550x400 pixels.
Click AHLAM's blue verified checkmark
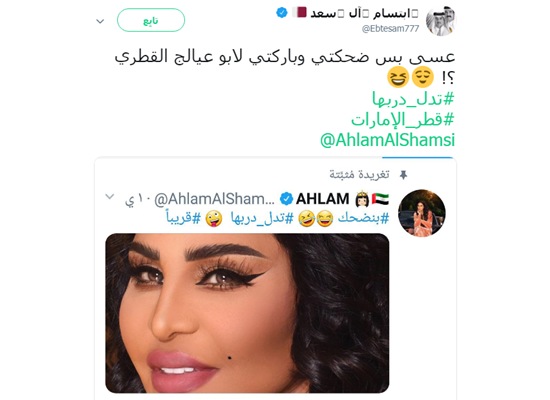point(286,199)
